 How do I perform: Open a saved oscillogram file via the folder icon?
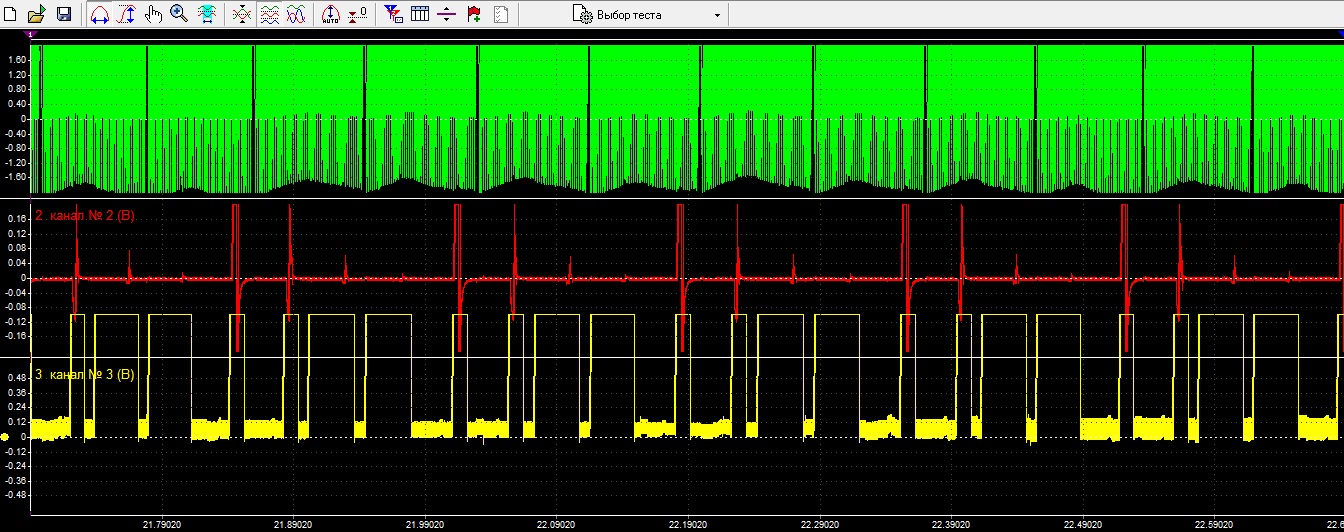(x=37, y=14)
